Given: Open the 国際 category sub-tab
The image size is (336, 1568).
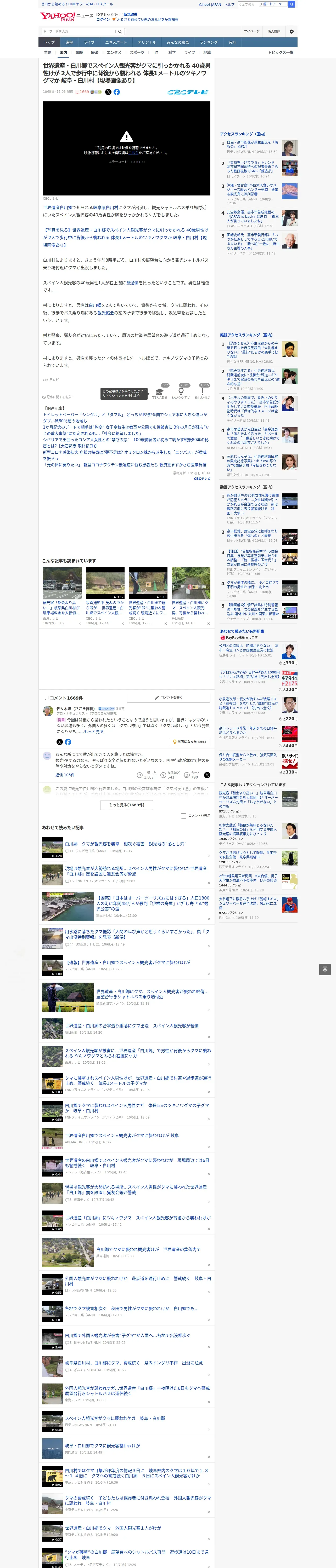Looking at the screenshot, I should (79, 52).
